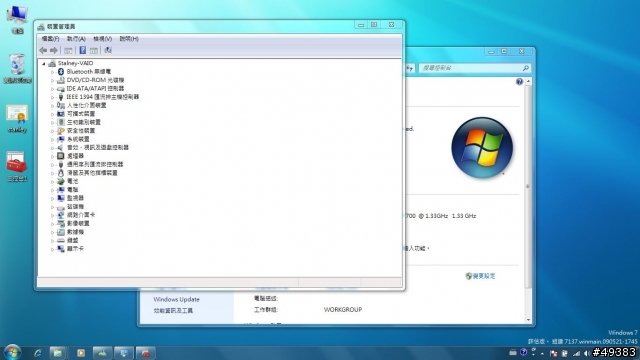
Task: Open the Windows Start orb
Action: coord(12,352)
